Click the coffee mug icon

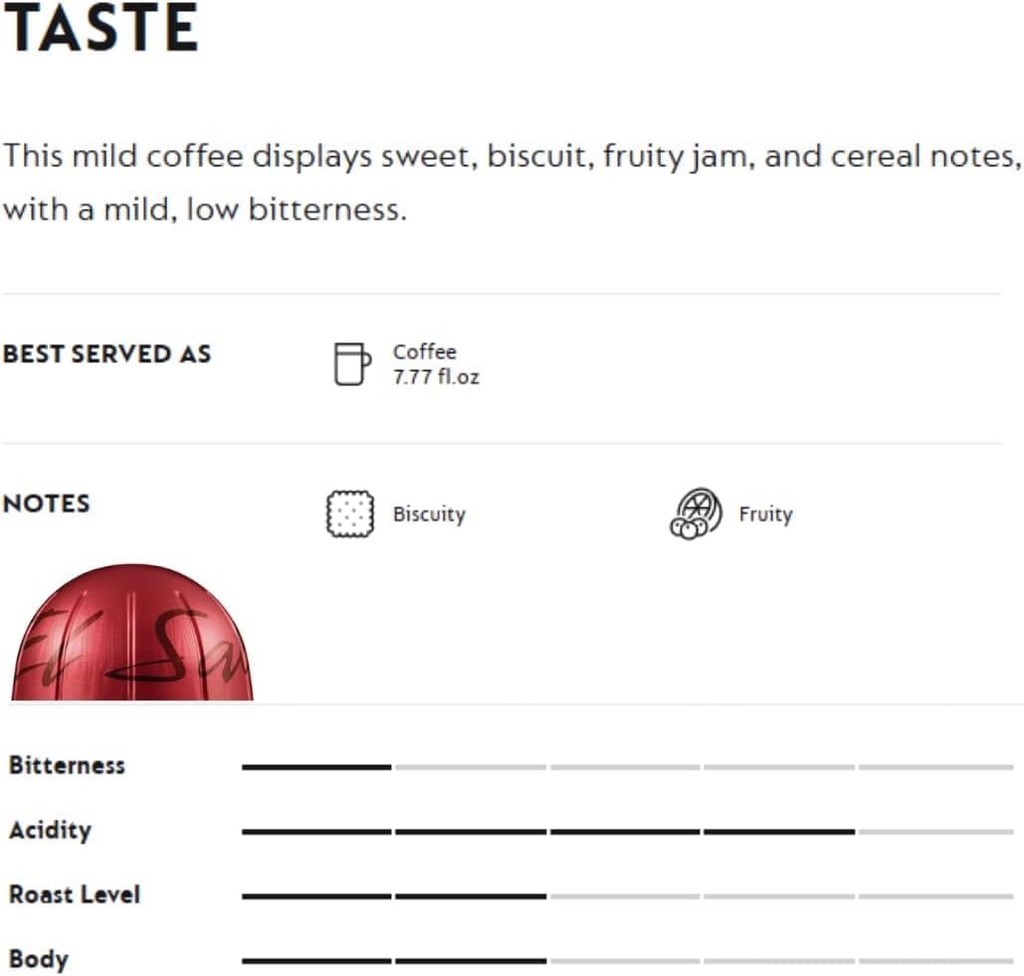[x=351, y=364]
